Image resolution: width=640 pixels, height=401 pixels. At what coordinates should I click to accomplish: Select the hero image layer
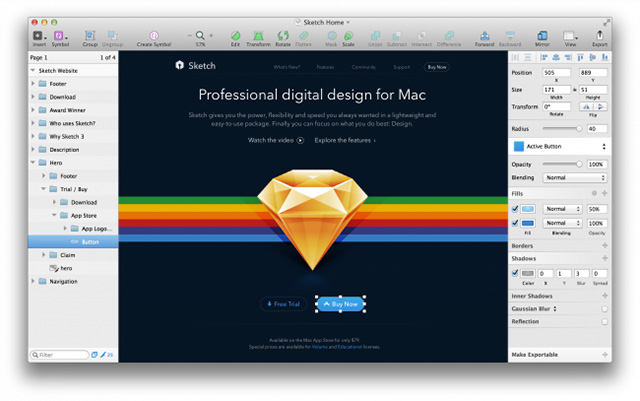pyautogui.click(x=73, y=268)
